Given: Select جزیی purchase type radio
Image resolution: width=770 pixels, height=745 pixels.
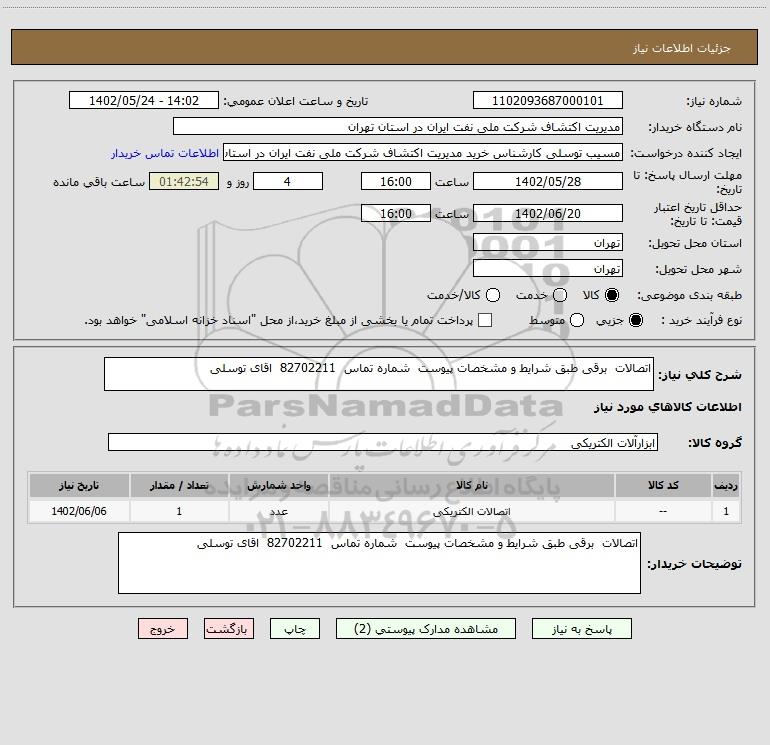Looking at the screenshot, I should [x=637, y=321].
